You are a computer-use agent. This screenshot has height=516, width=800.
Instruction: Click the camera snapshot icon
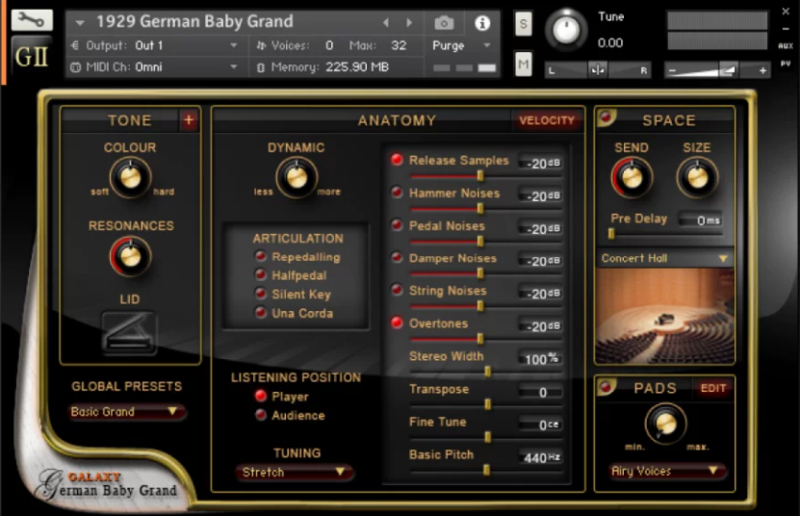click(444, 23)
